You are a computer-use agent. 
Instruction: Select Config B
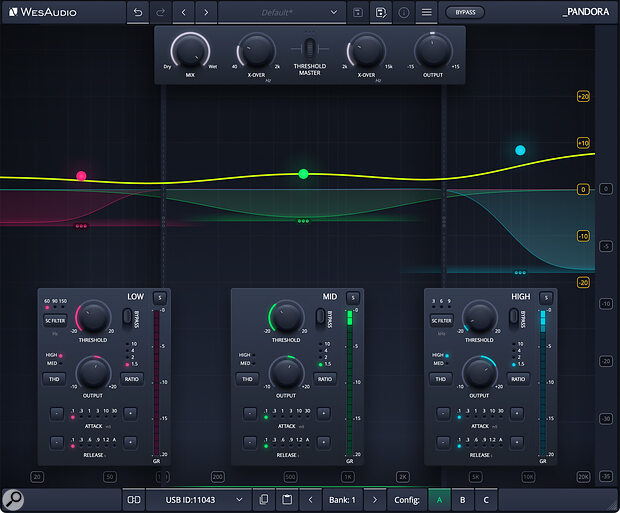(462, 500)
